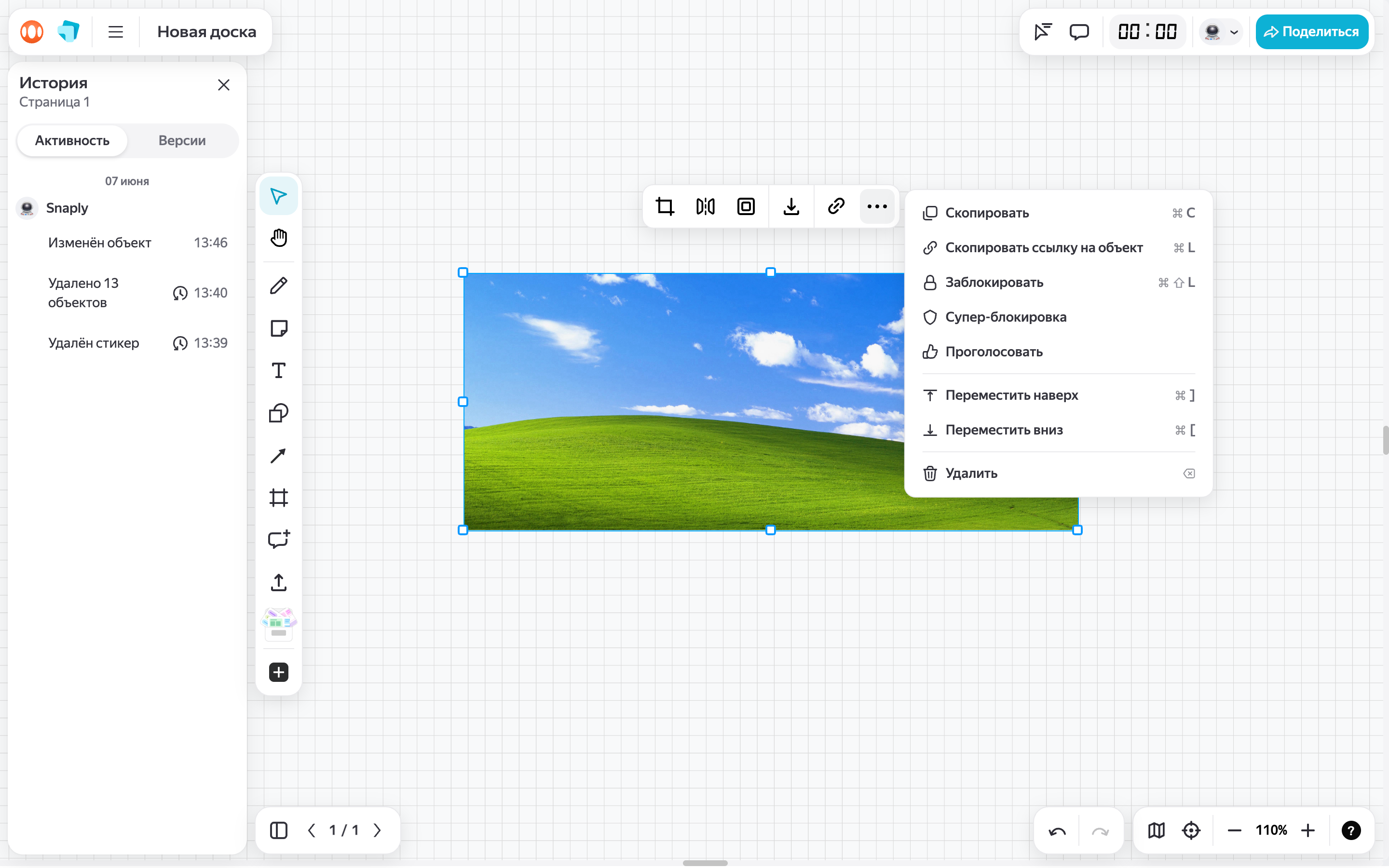The image size is (1389, 868).
Task: Open the templates gallery icon
Action: click(x=278, y=624)
